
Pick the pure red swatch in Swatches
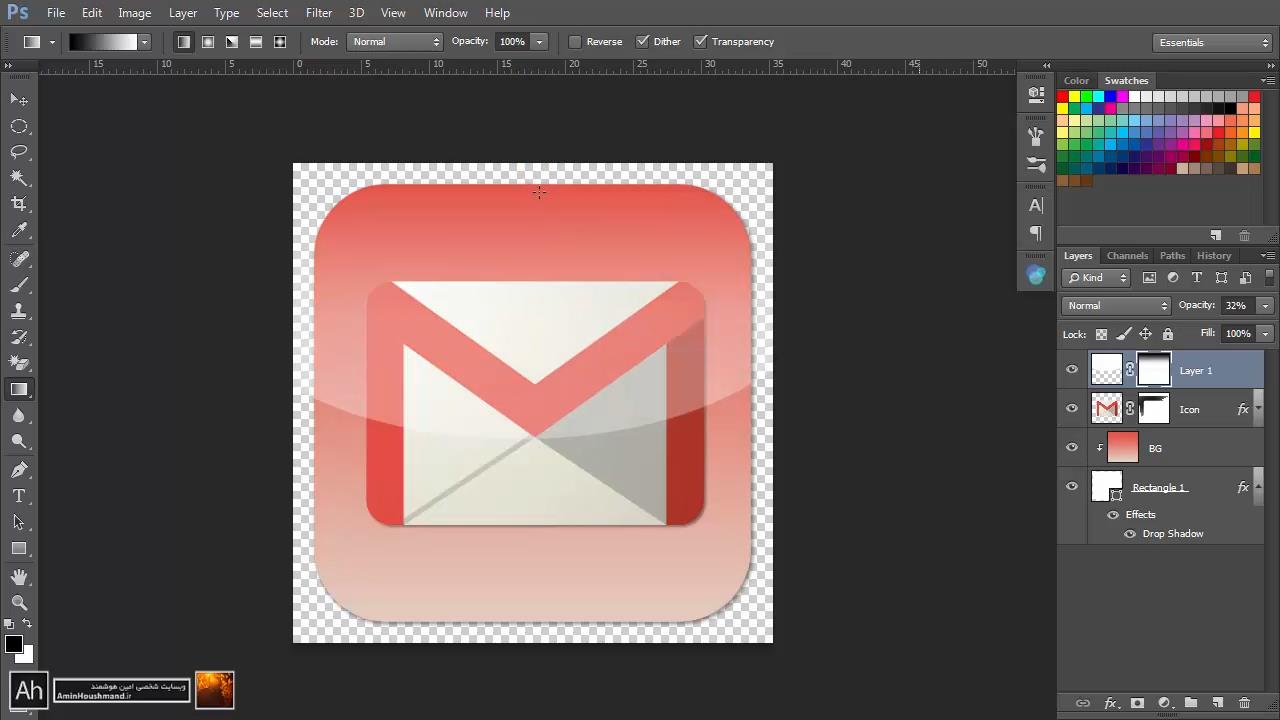pos(1063,97)
